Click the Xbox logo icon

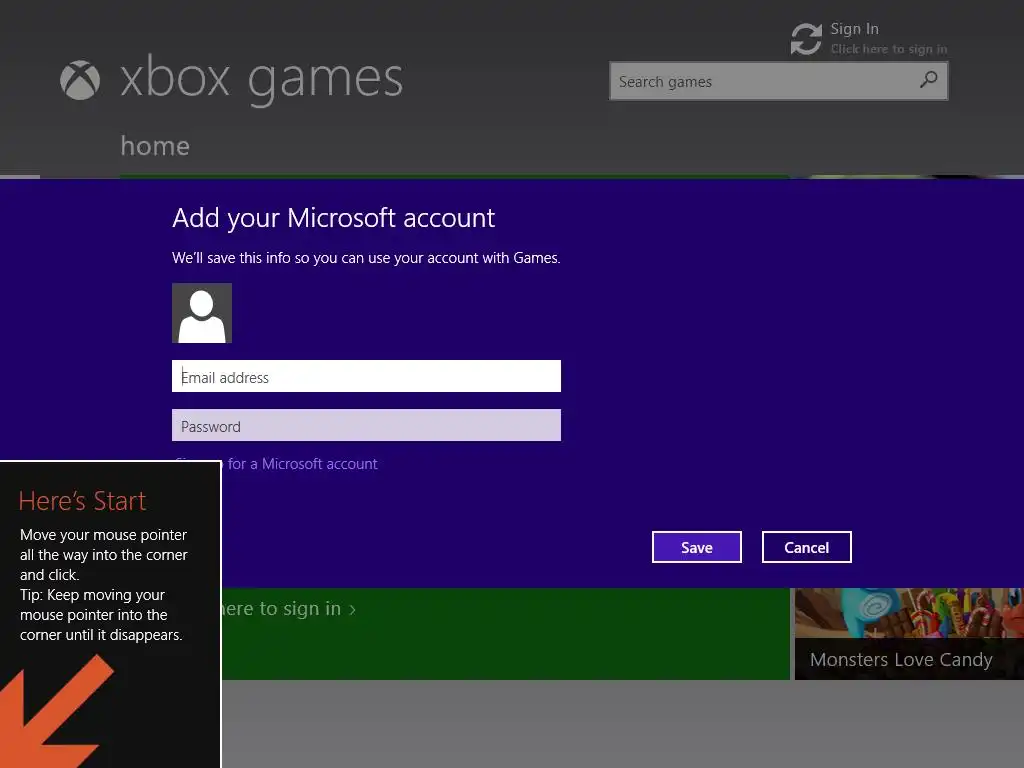(80, 80)
